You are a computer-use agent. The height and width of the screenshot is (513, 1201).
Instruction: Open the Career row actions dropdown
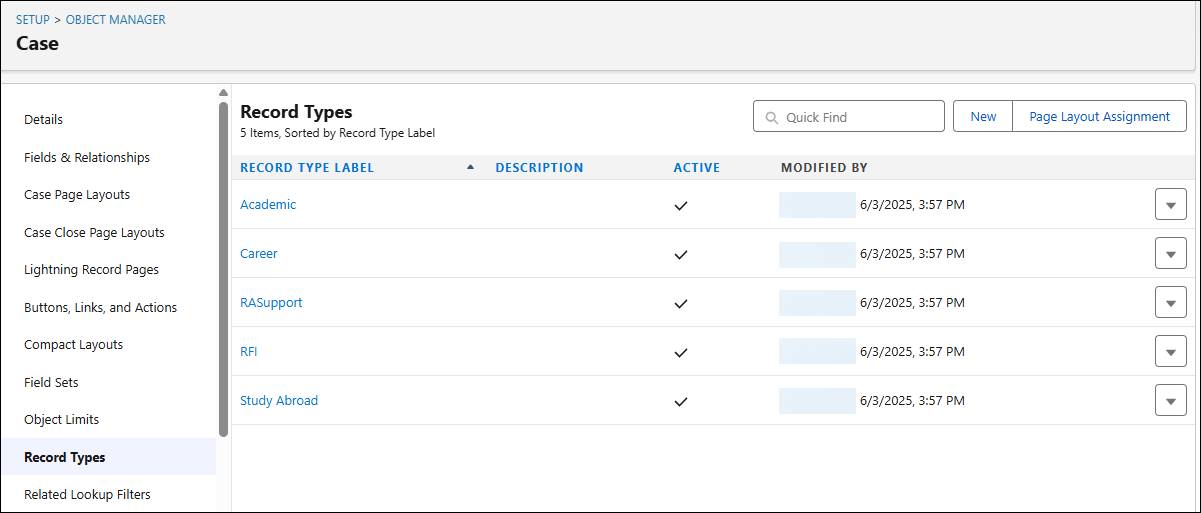pos(1170,254)
